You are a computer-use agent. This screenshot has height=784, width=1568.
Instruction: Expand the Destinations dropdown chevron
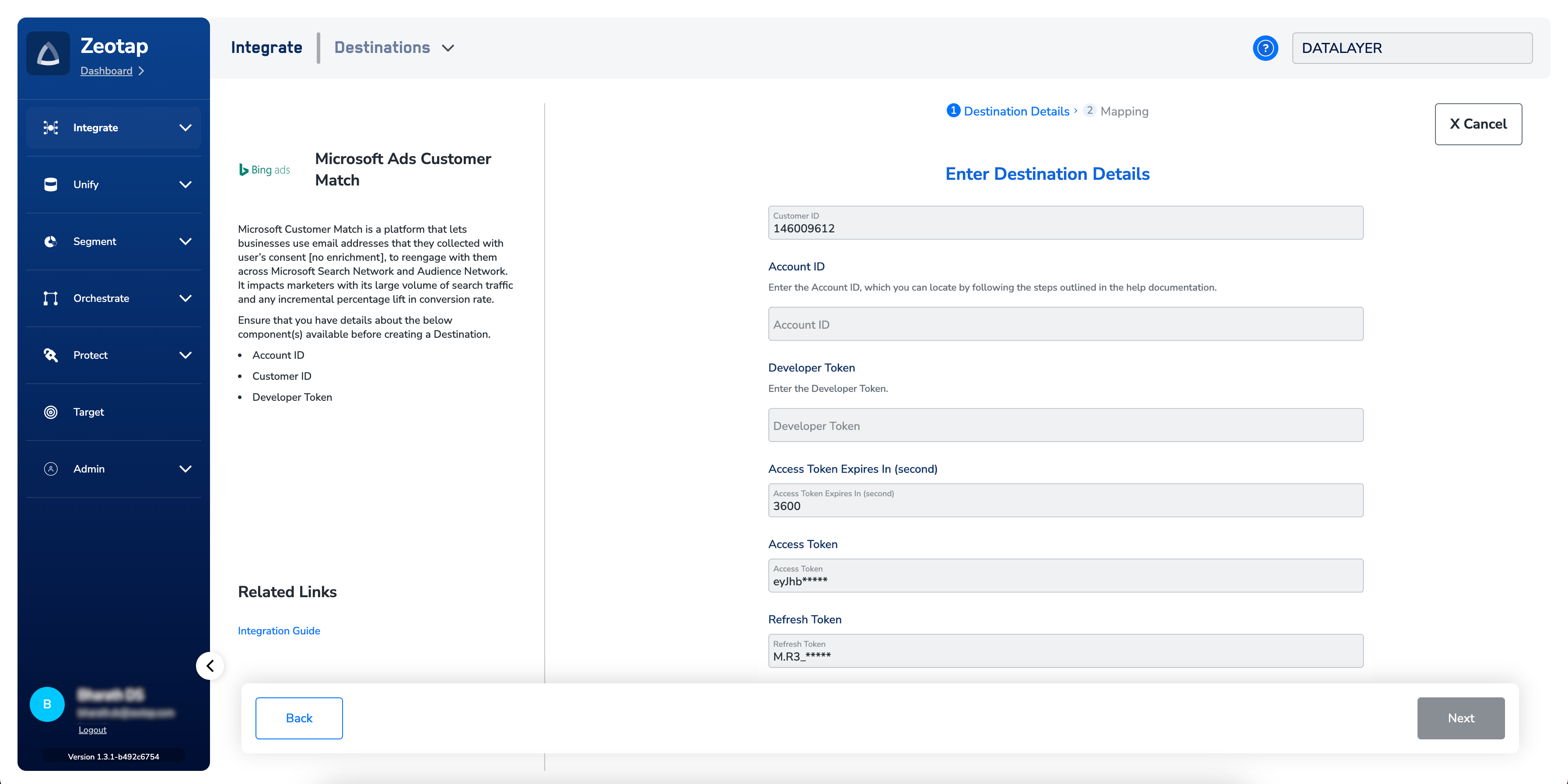coord(448,48)
